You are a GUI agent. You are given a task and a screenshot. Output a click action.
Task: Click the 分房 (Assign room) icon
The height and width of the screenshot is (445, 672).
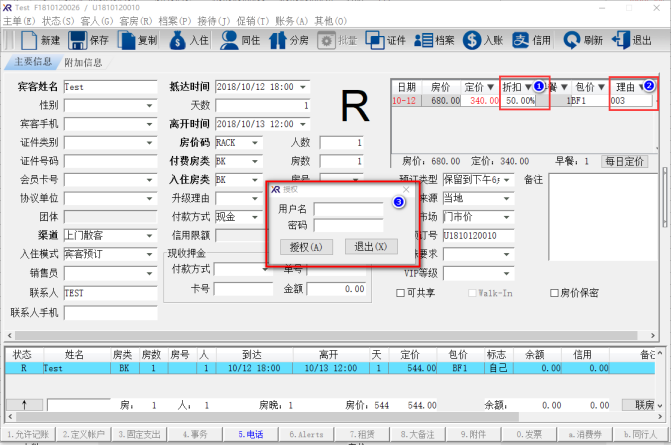(x=277, y=40)
